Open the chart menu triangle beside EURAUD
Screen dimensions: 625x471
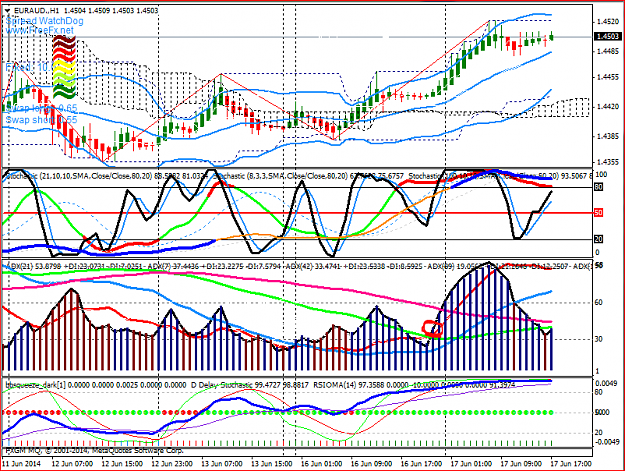(8, 11)
